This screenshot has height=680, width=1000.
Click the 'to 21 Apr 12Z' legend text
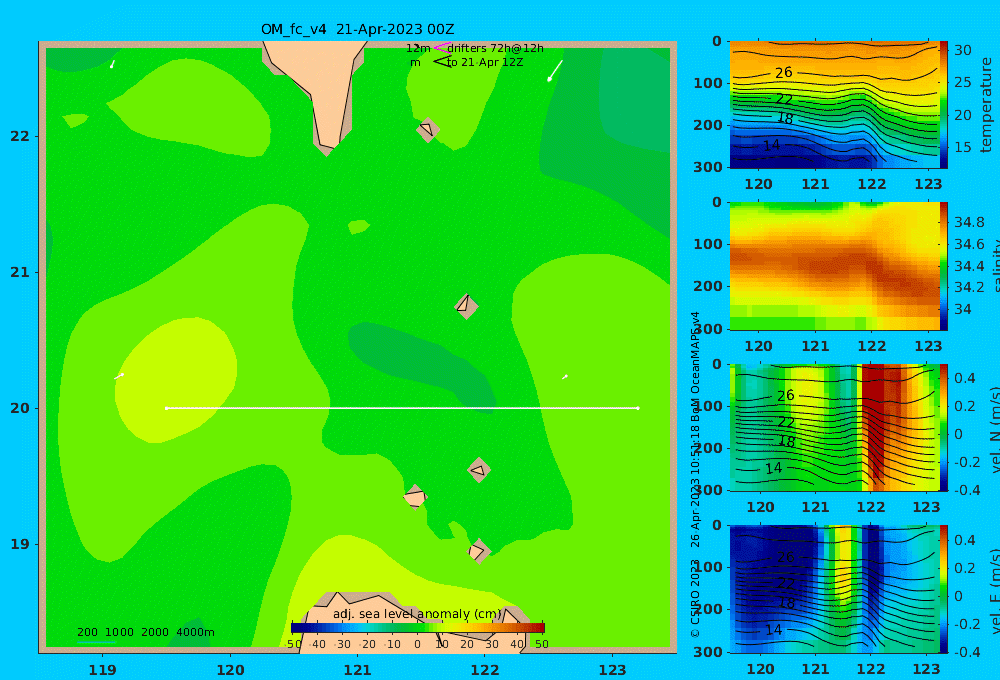click(485, 63)
